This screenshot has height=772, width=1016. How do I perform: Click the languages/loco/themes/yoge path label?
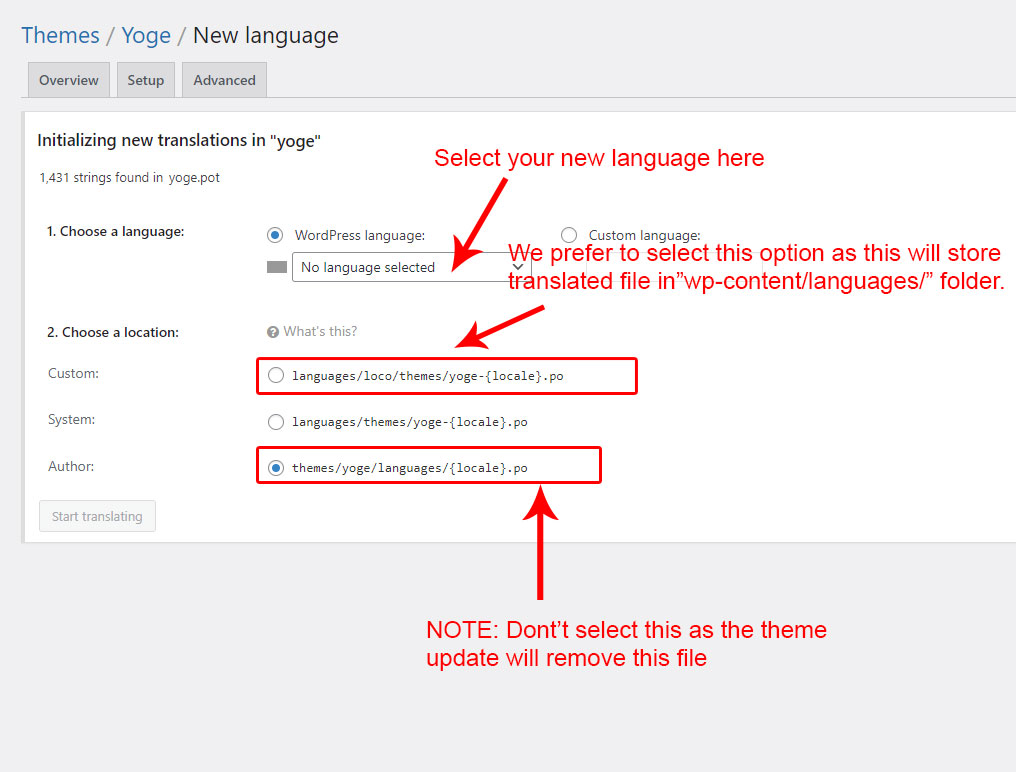(x=434, y=376)
